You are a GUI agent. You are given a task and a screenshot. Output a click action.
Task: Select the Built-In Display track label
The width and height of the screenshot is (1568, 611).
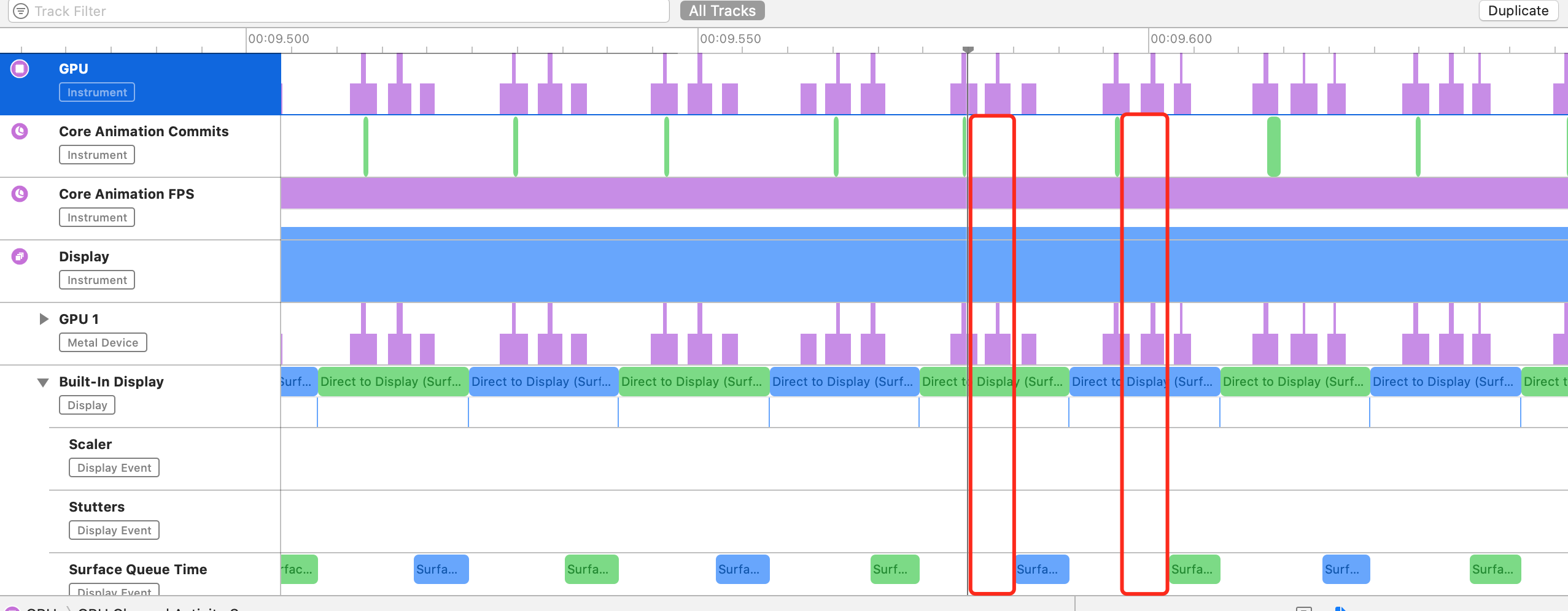click(111, 382)
